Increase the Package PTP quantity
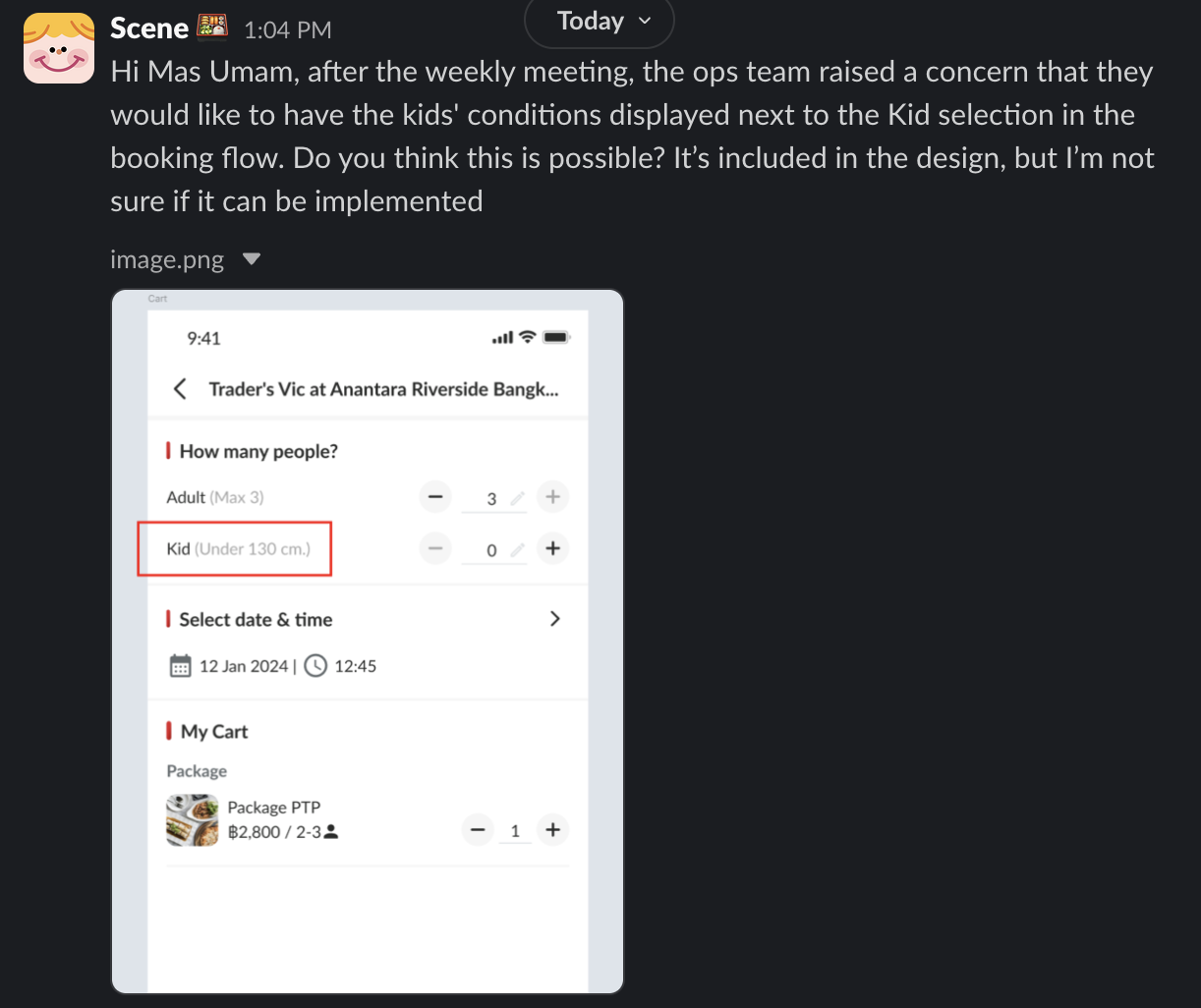The height and width of the screenshot is (1008, 1201). pyautogui.click(x=553, y=830)
